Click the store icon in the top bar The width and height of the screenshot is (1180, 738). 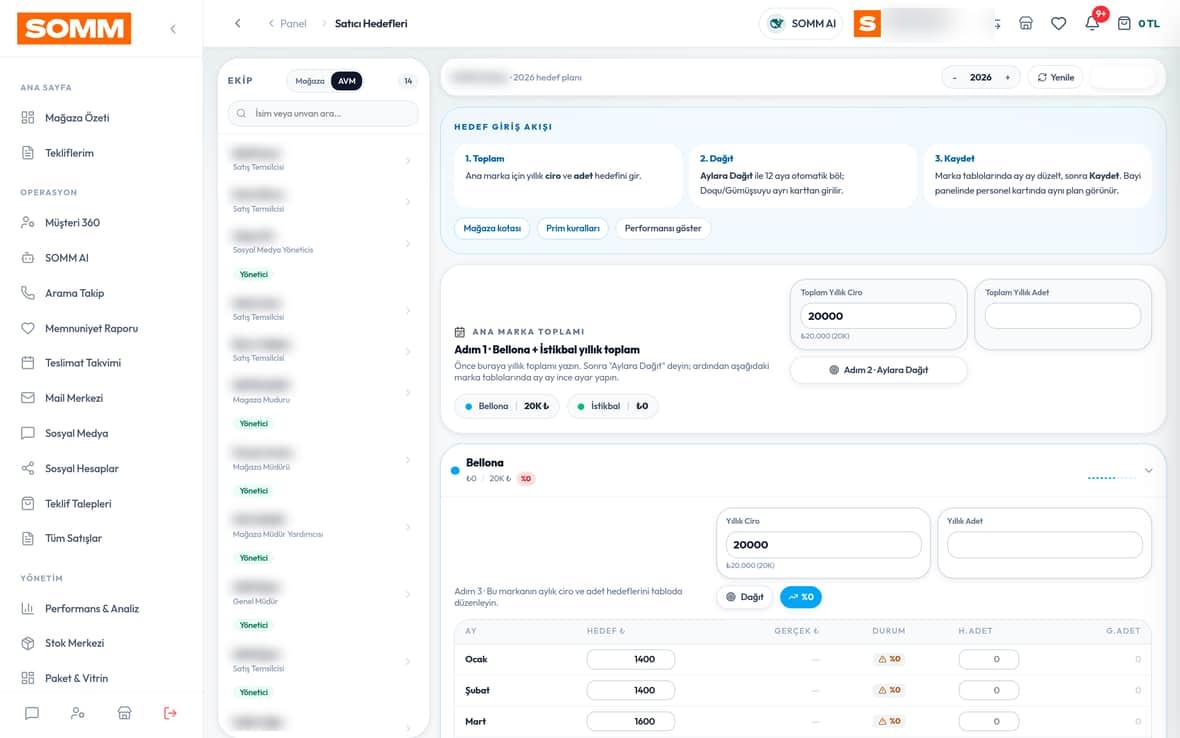click(x=1026, y=23)
